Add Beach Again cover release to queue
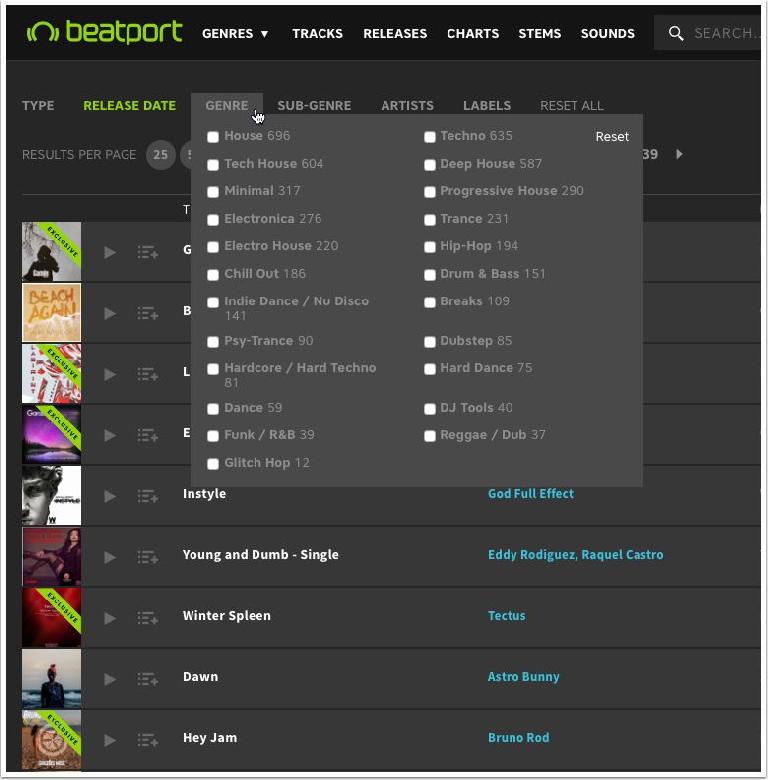 (x=148, y=313)
